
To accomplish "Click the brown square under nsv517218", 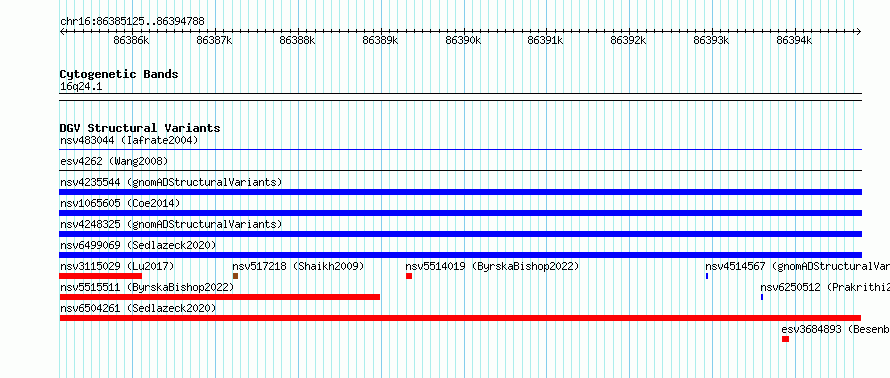I will coord(236,276).
